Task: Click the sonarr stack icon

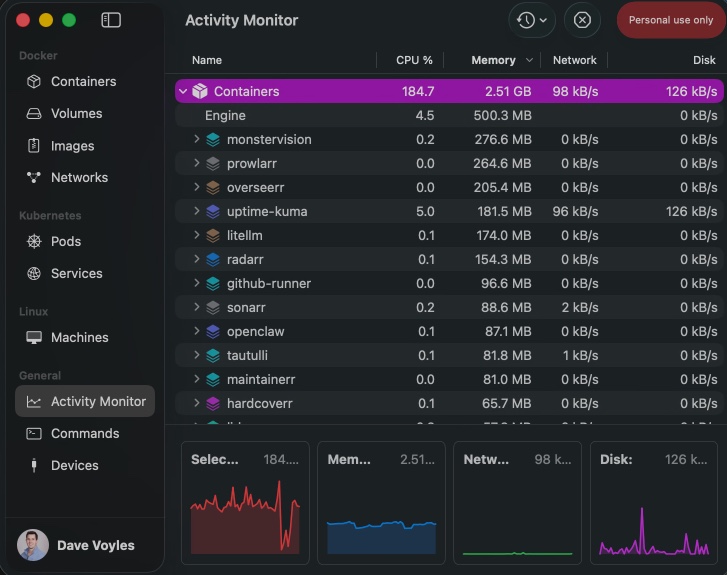Action: point(213,308)
